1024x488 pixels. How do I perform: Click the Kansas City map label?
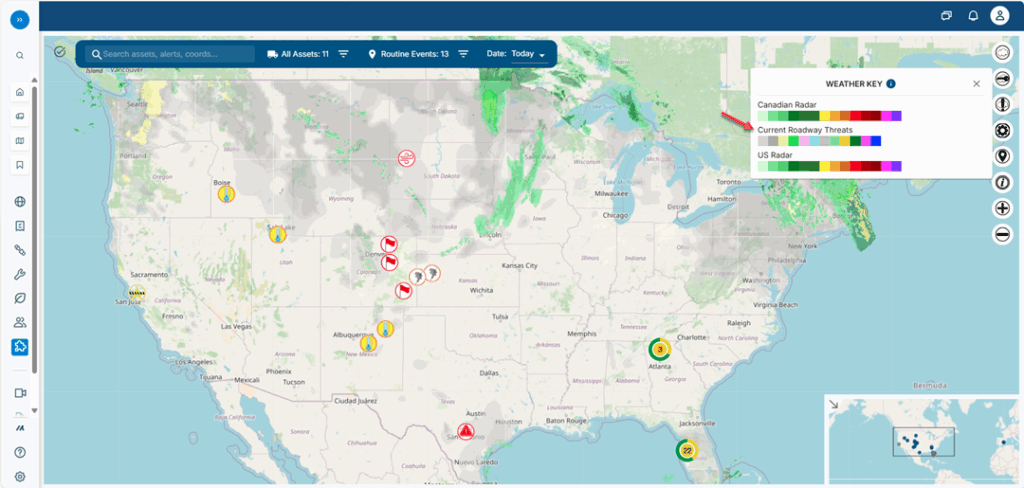[x=519, y=266]
